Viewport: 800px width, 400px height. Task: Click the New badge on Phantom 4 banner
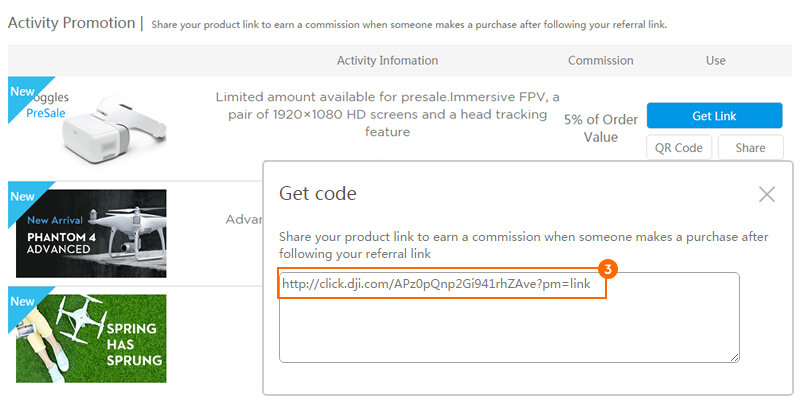click(x=22, y=197)
